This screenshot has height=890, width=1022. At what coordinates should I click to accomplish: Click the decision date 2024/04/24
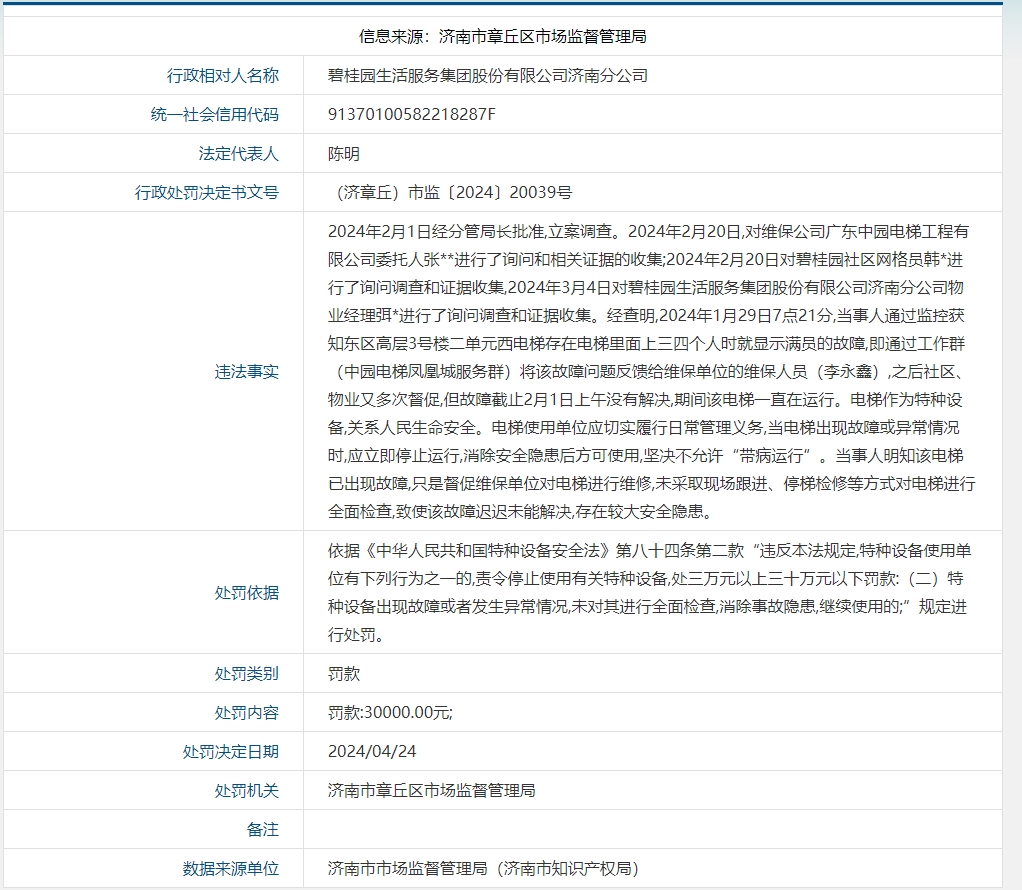(372, 752)
